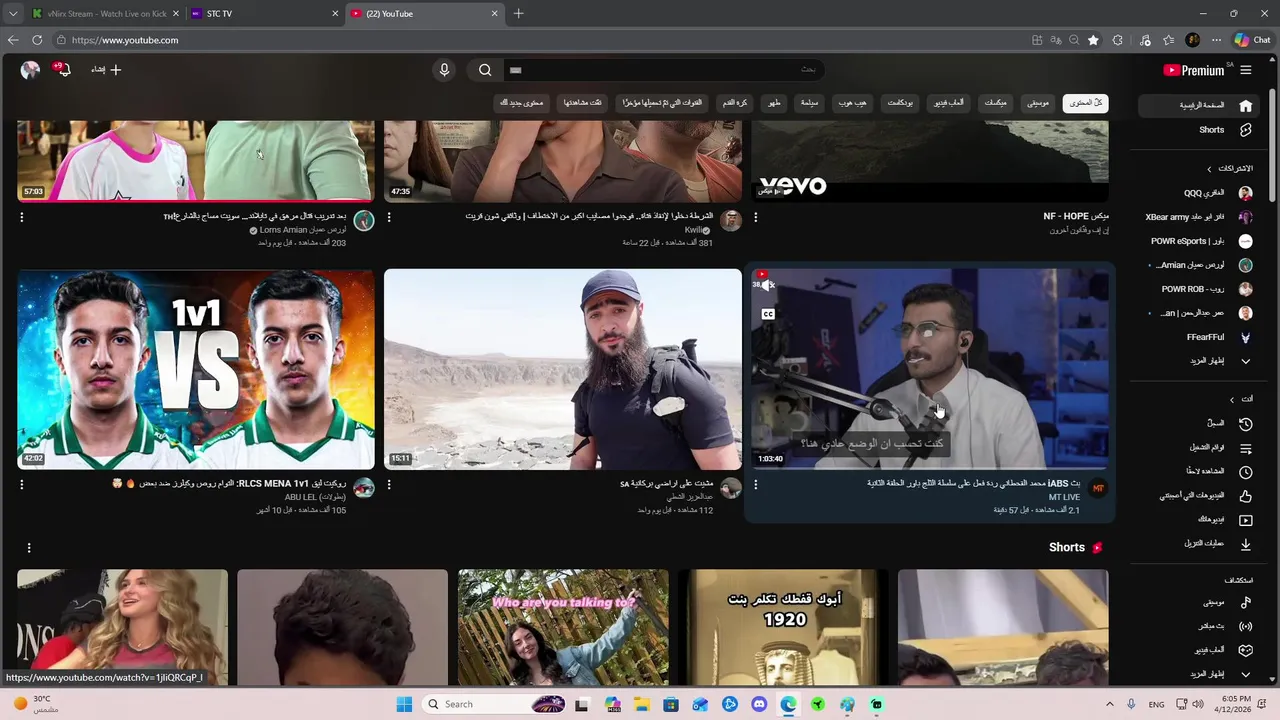Click the browser address bar URL
The height and width of the screenshot is (720, 1280).
click(125, 40)
